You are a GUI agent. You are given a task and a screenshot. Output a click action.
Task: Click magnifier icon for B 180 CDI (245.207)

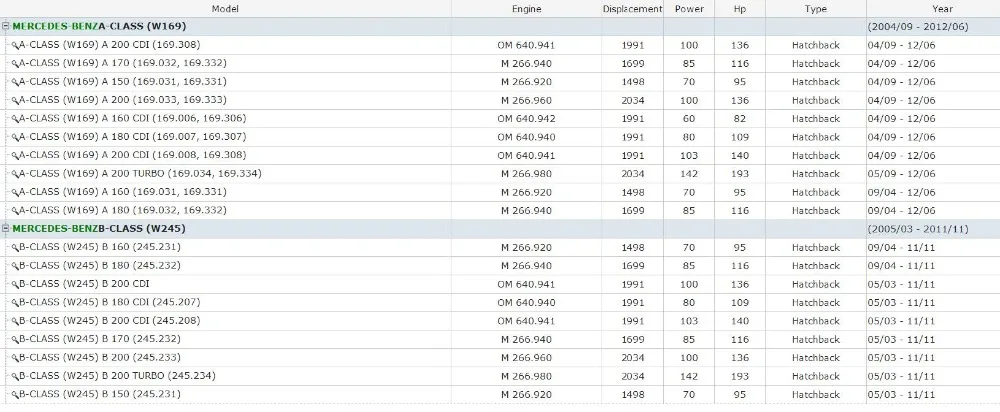(x=15, y=303)
